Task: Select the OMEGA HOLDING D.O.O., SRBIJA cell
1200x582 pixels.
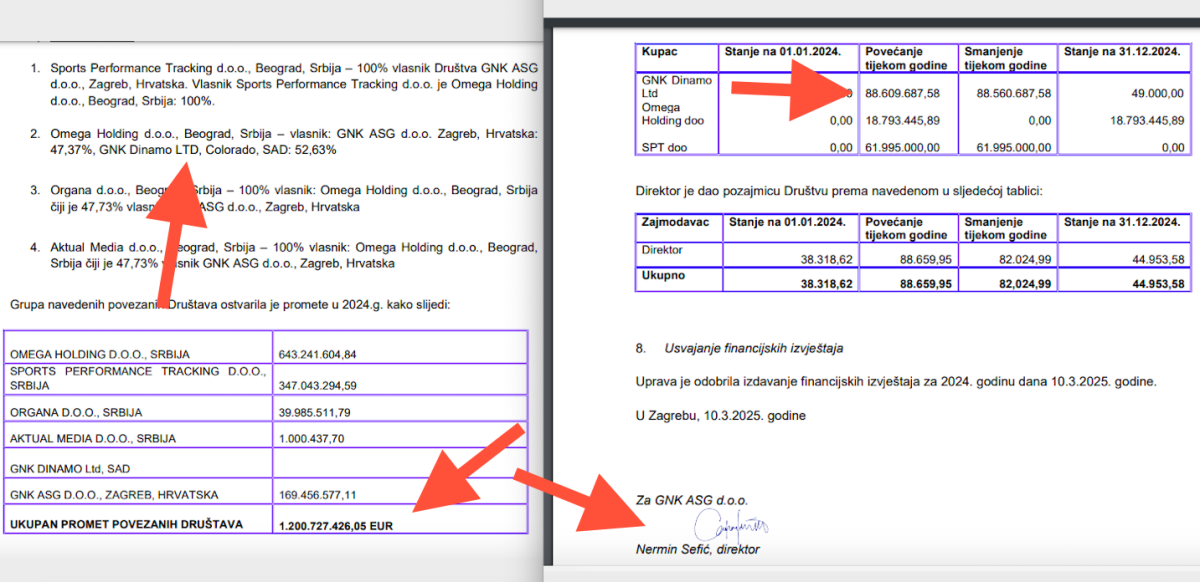Action: click(99, 354)
